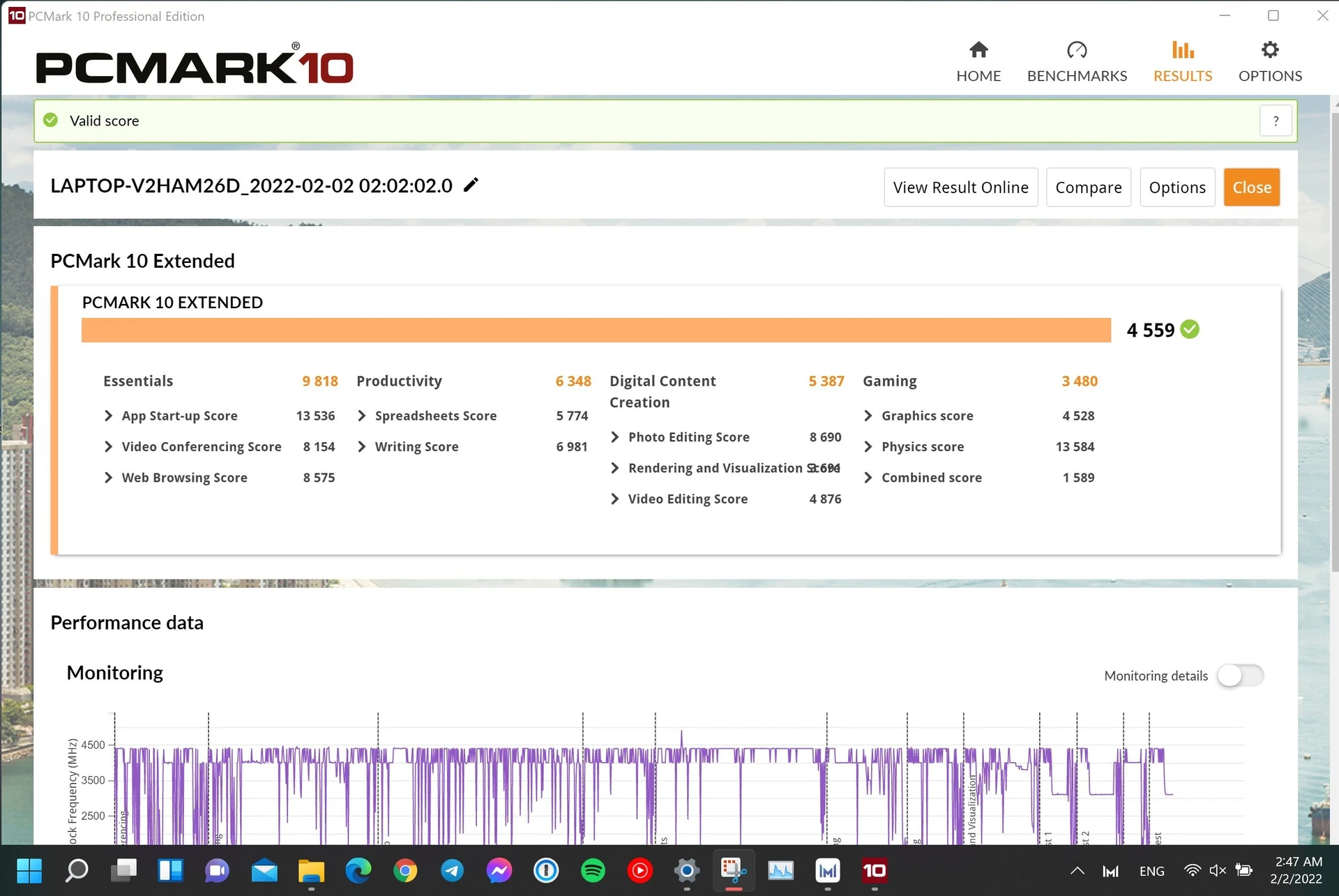Click the Gaming score 3 480

coord(1080,381)
